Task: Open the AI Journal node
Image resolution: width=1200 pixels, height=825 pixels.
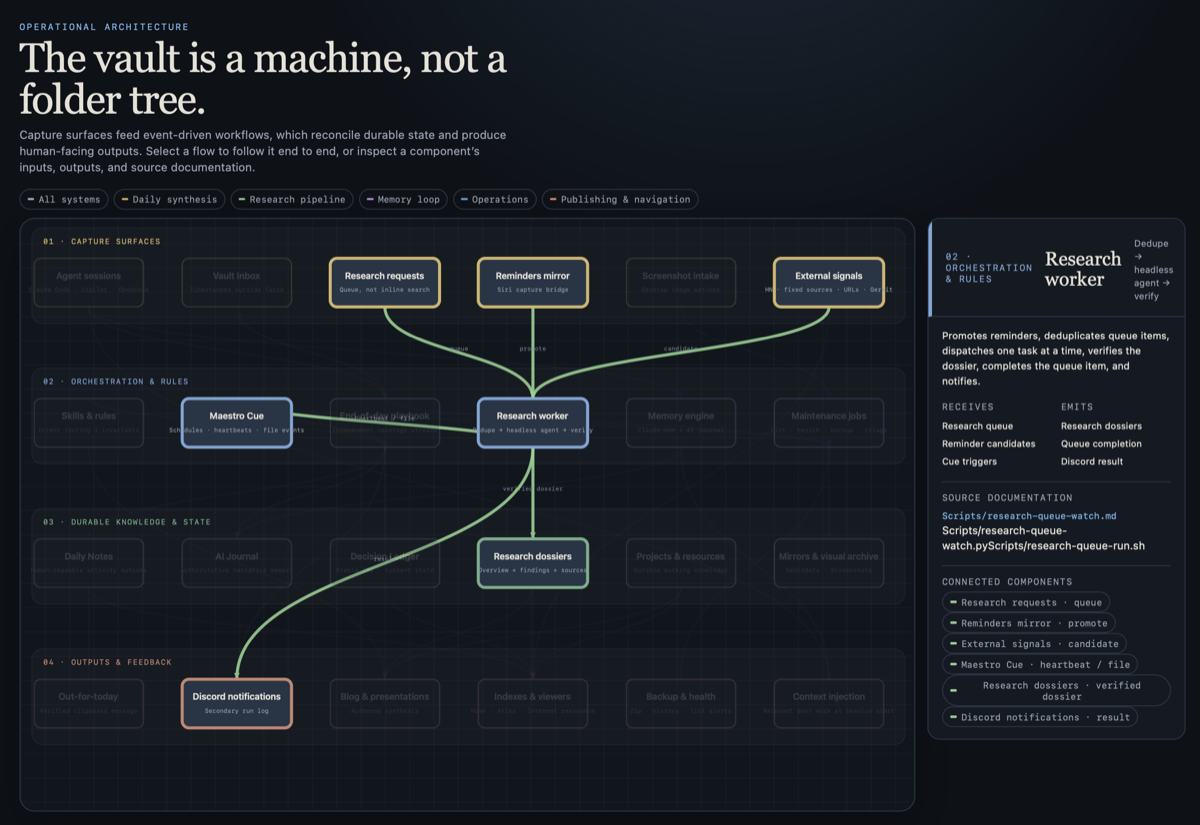Action: (x=237, y=563)
